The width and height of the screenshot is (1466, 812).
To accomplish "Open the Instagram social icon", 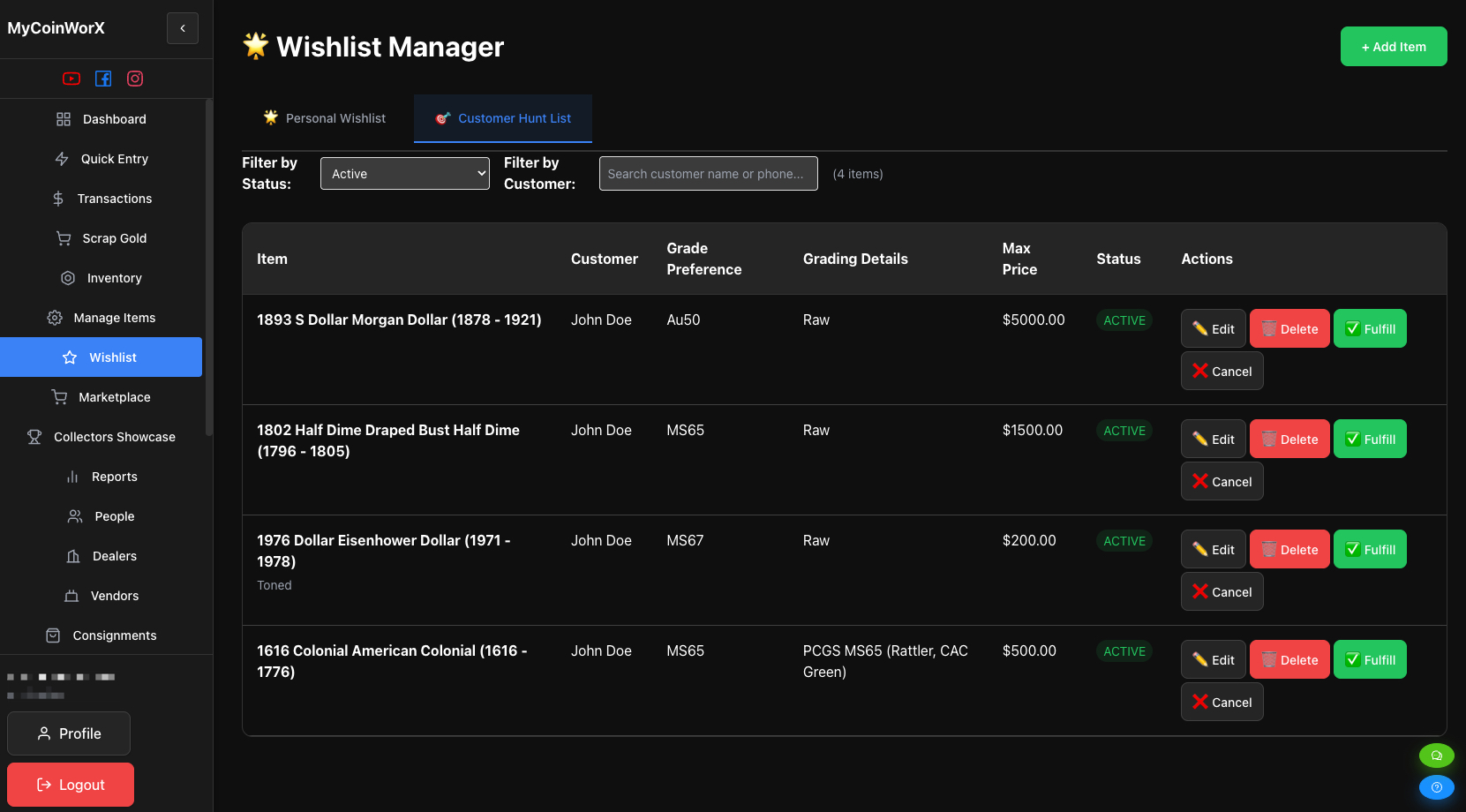I will [x=134, y=79].
